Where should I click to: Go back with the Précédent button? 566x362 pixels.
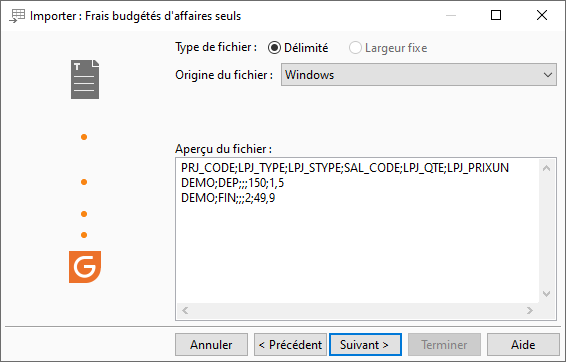pyautogui.click(x=290, y=345)
